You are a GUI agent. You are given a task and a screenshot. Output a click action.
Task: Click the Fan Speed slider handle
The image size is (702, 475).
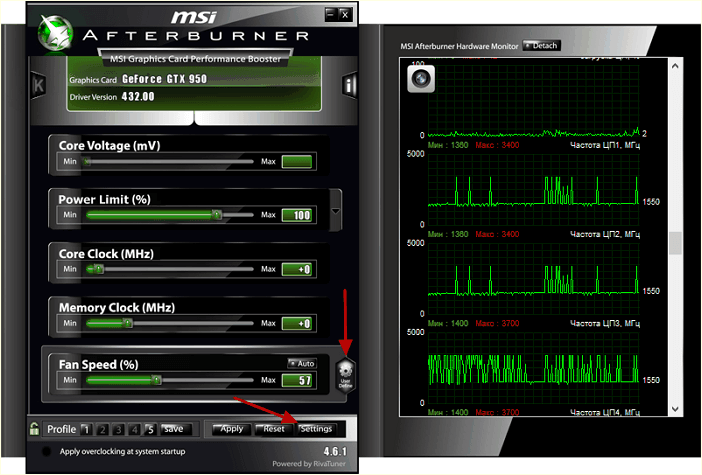(156, 380)
